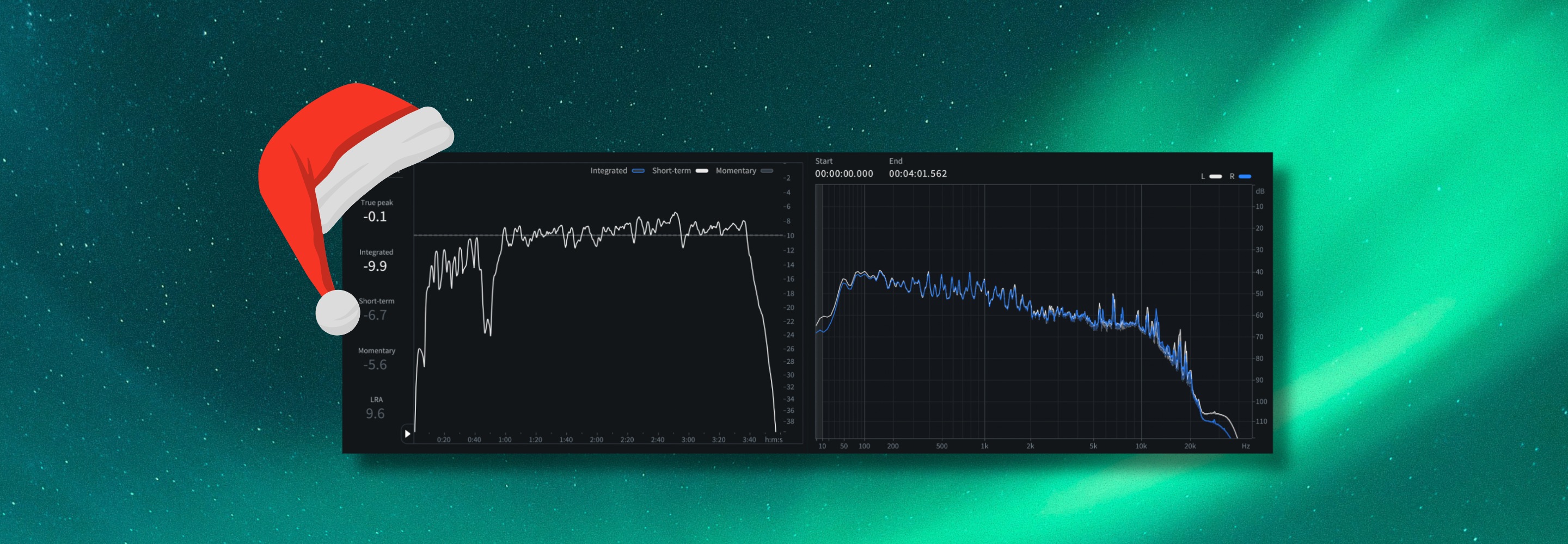The width and height of the screenshot is (1568, 544).
Task: Toggle the Momentary loudness legend indicator
Action: click(x=767, y=171)
